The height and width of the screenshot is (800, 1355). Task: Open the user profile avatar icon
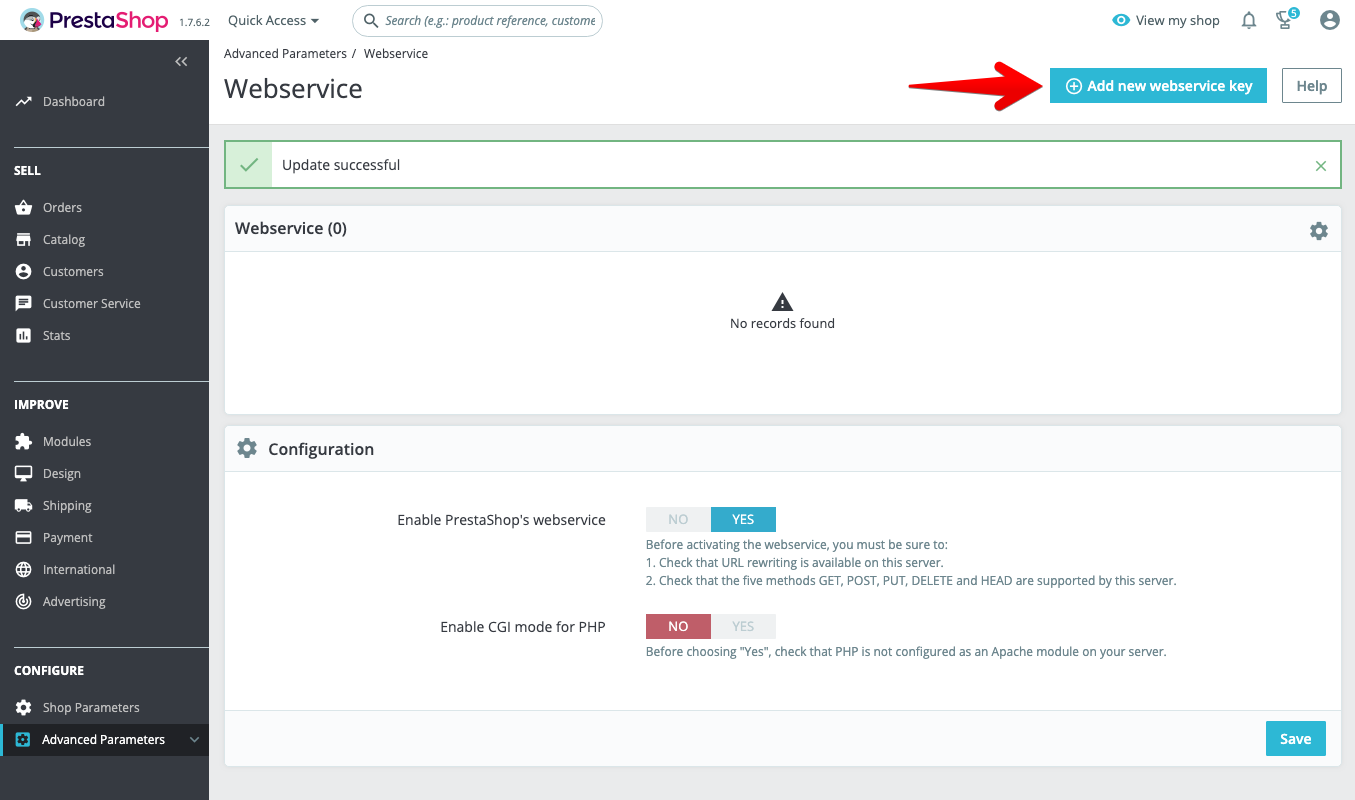(x=1329, y=20)
